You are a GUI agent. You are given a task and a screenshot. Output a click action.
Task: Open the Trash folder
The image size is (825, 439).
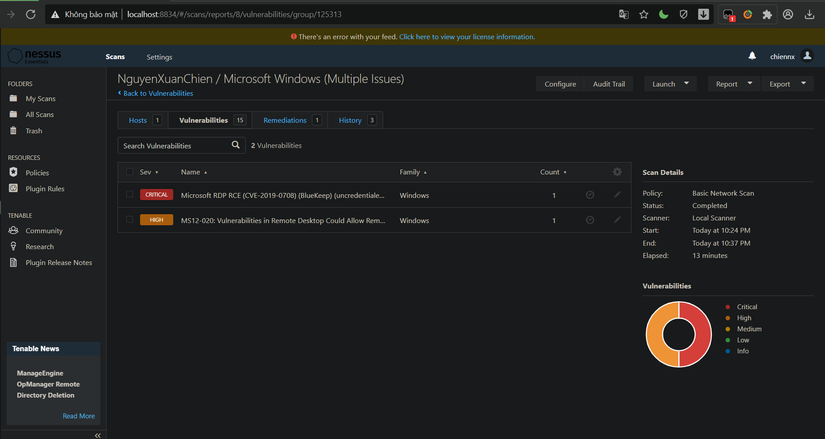pos(33,131)
